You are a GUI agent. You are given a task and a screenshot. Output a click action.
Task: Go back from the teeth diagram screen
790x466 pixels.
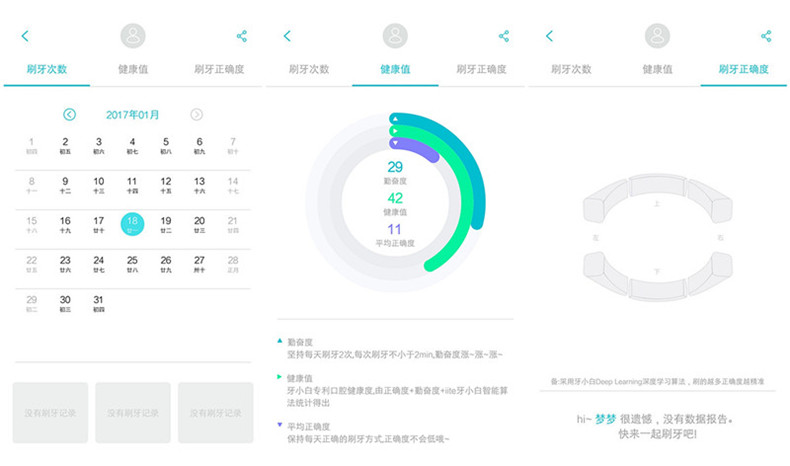[548, 36]
